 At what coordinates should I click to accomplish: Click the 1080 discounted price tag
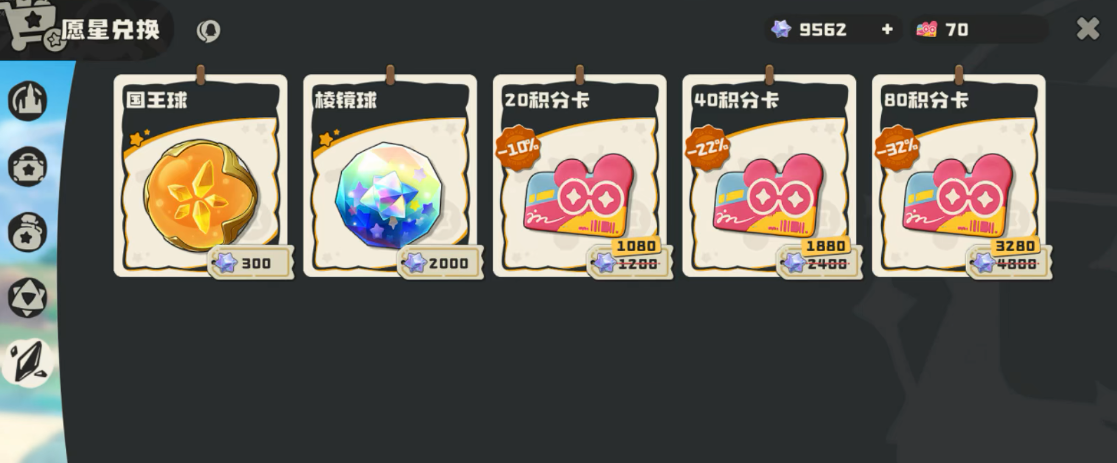pos(635,246)
